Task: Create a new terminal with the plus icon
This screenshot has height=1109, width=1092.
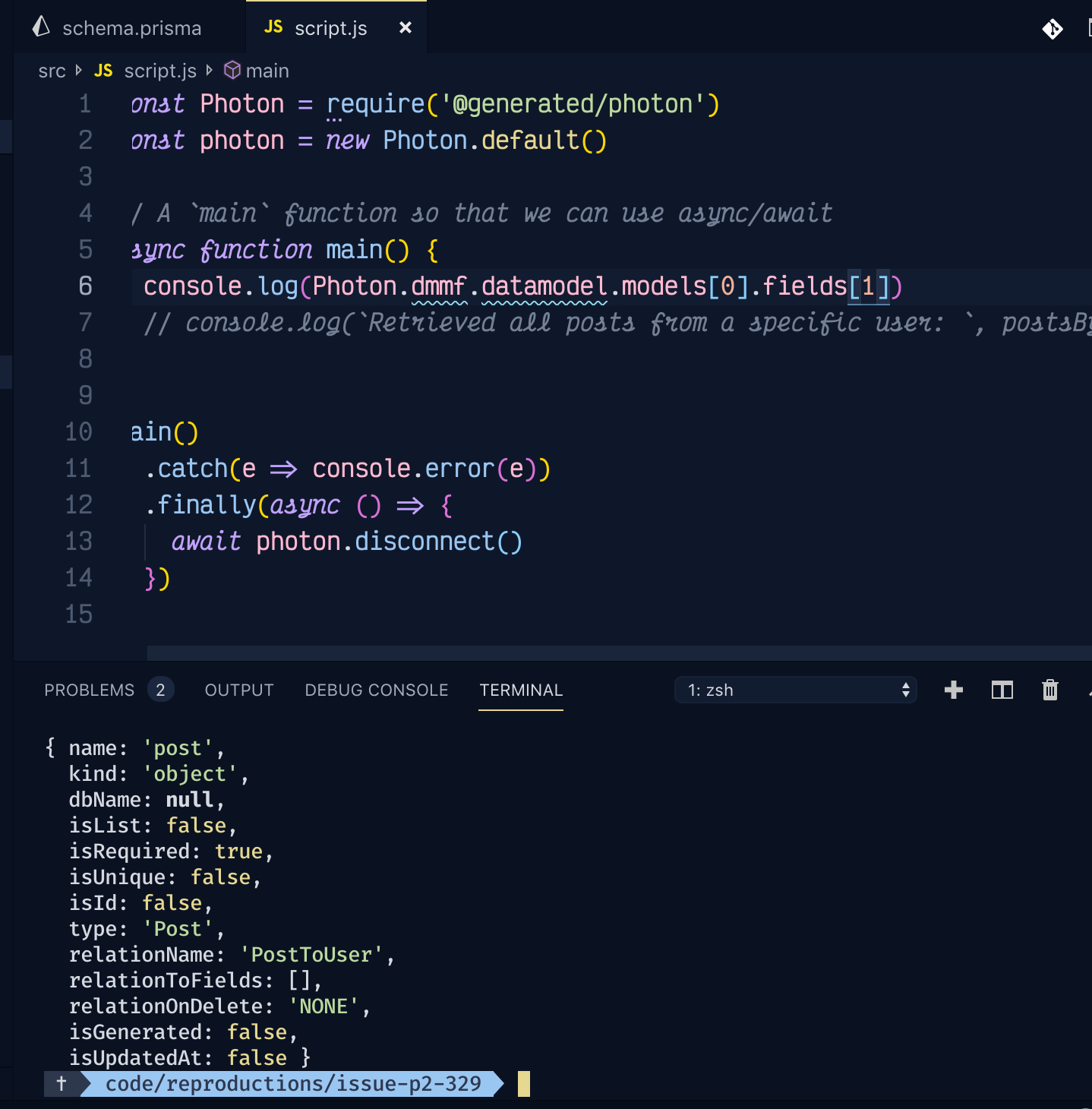Action: point(954,690)
